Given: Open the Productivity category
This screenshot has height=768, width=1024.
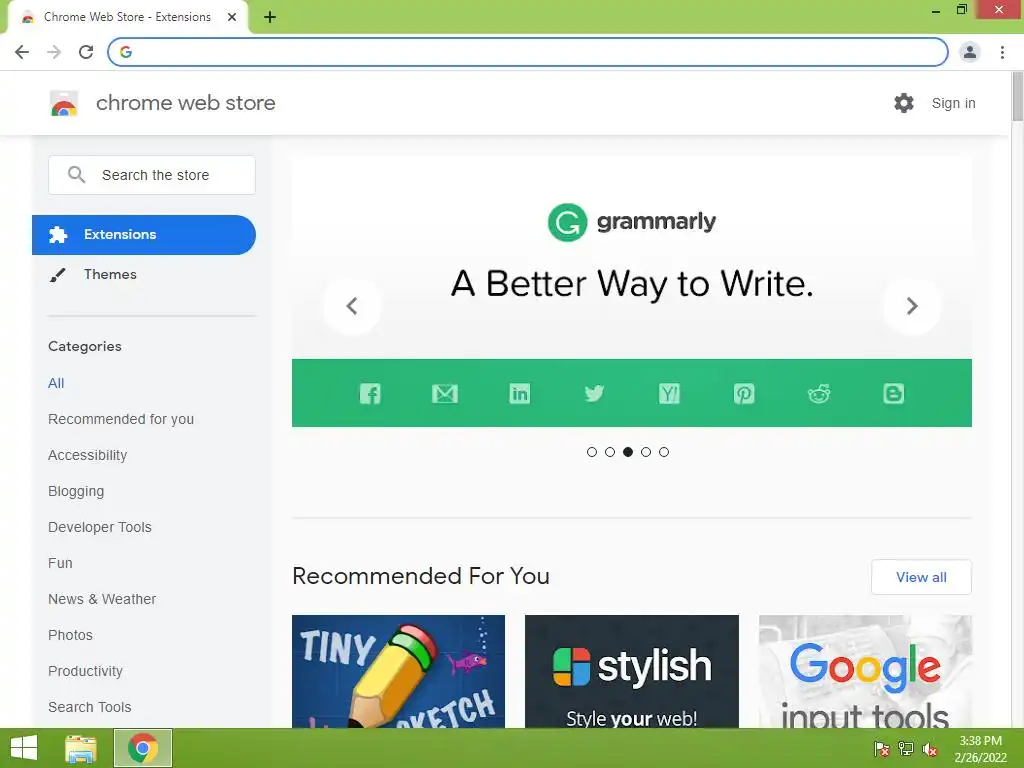Looking at the screenshot, I should click(x=86, y=671).
